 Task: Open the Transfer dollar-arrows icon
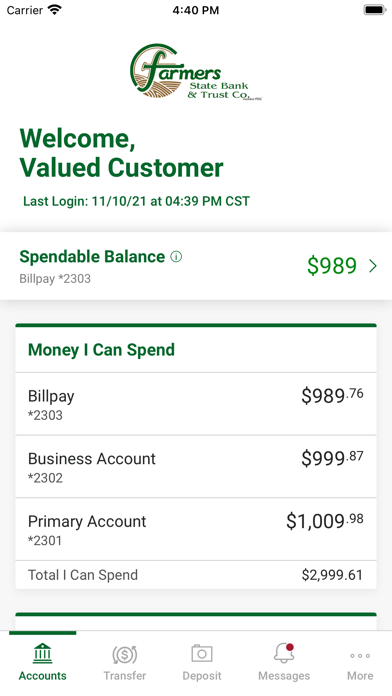(124, 654)
